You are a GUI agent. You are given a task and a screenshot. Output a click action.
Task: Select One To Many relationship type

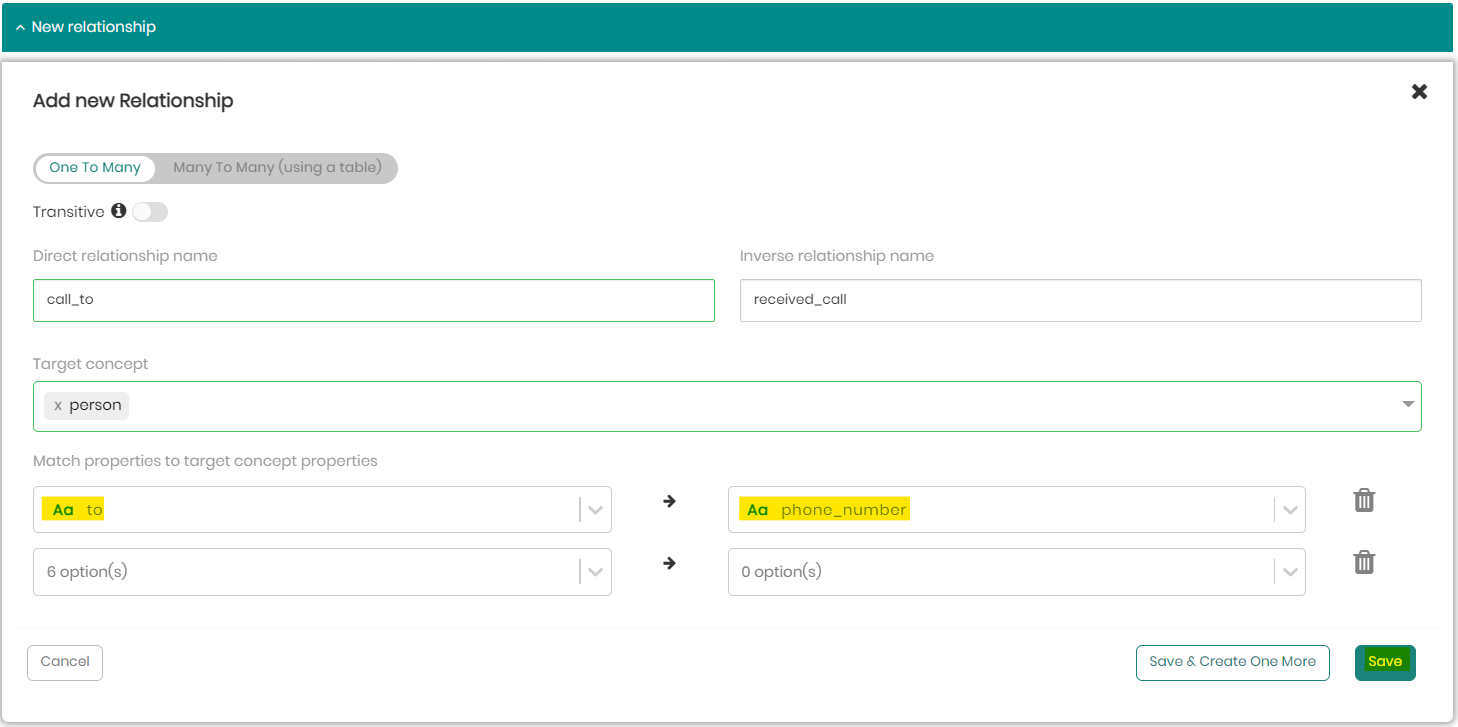click(x=95, y=167)
